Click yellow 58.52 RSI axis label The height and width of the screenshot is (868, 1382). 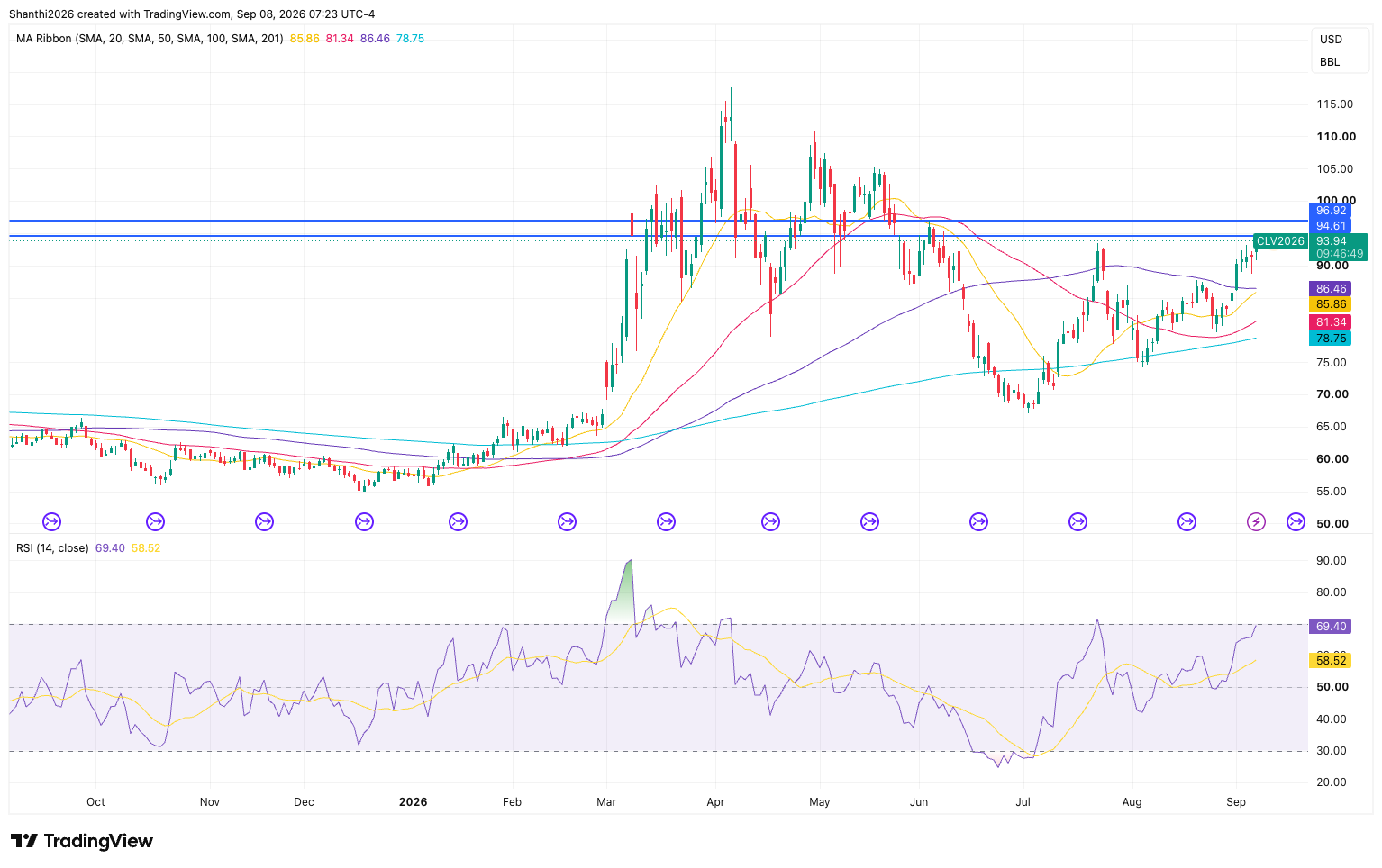point(1331,661)
